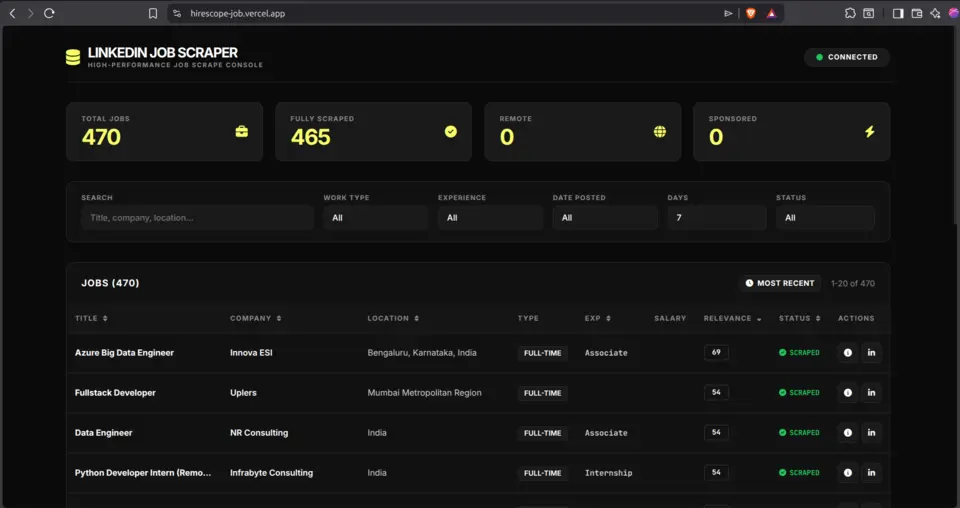Open LinkedIn link for Fullstack Developer
The height and width of the screenshot is (508, 960).
click(871, 392)
